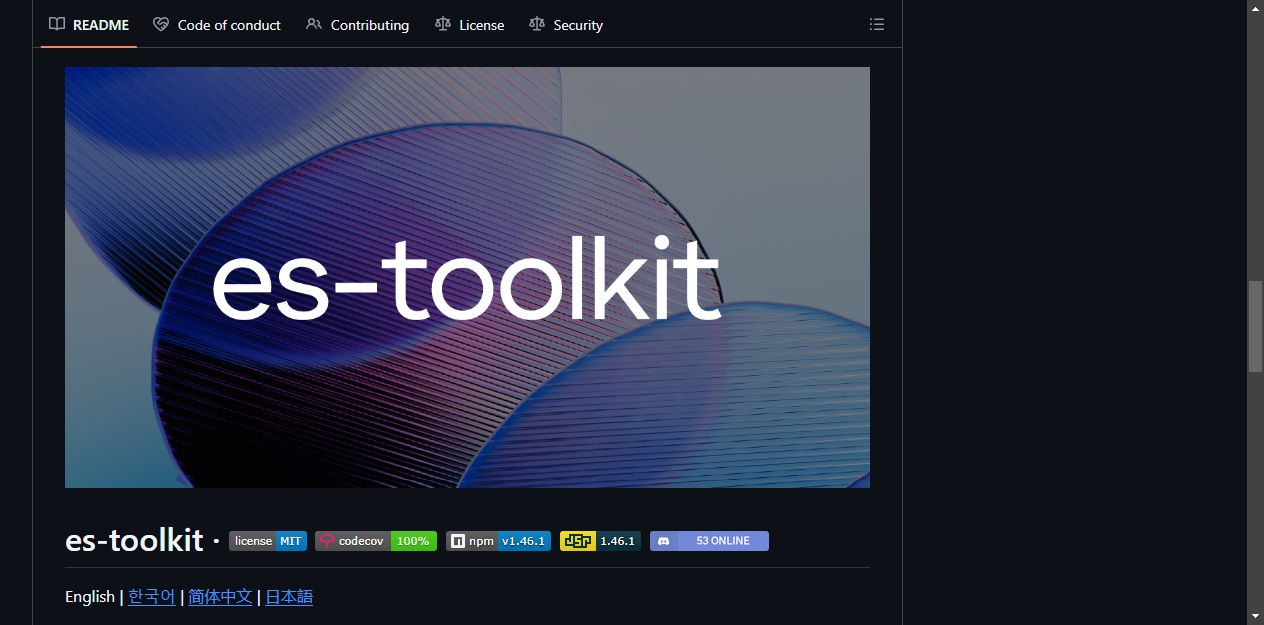Image resolution: width=1264 pixels, height=625 pixels.
Task: Click the JSR 1.46.1 badge
Action: click(600, 541)
